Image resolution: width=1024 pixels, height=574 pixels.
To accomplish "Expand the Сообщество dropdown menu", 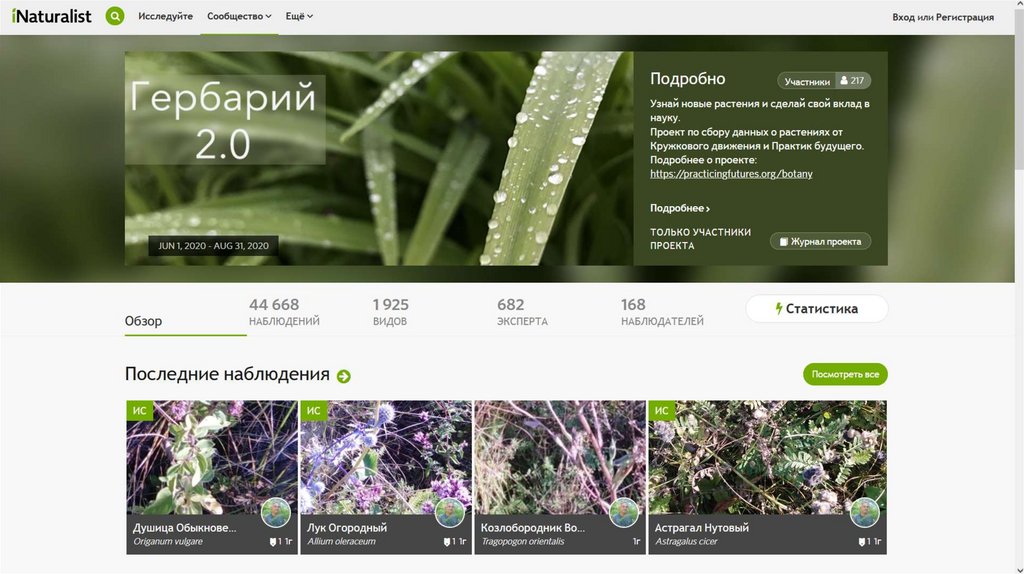I will 239,16.
